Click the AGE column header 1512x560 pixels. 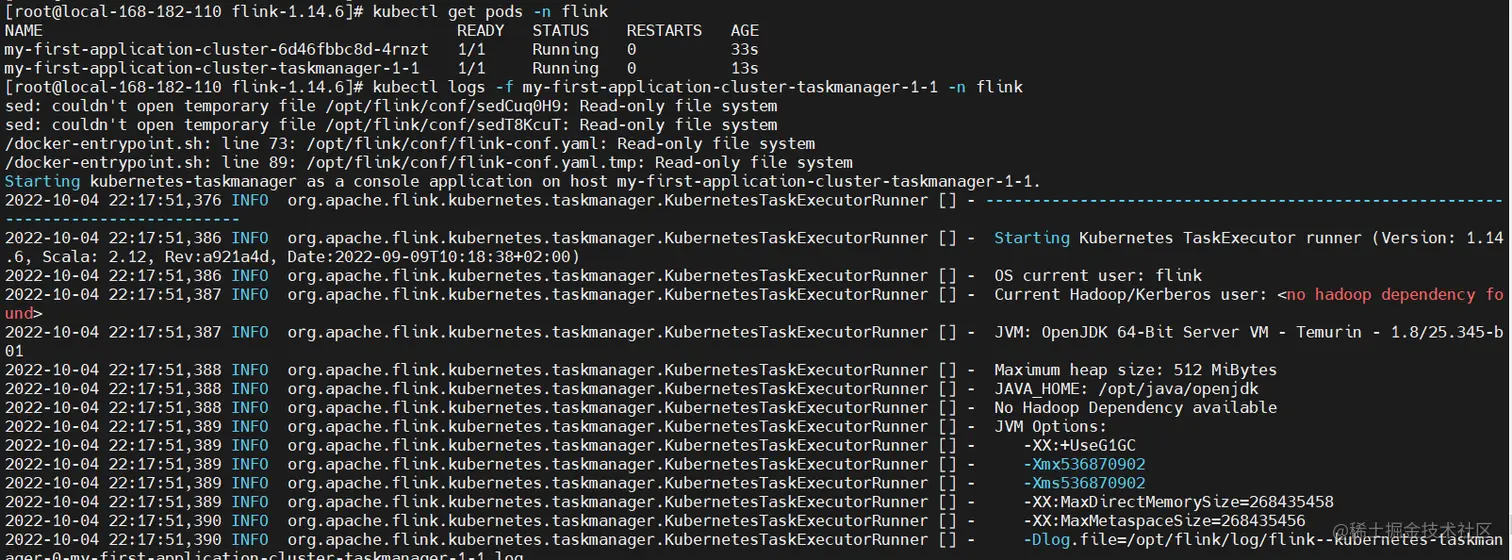coord(744,30)
